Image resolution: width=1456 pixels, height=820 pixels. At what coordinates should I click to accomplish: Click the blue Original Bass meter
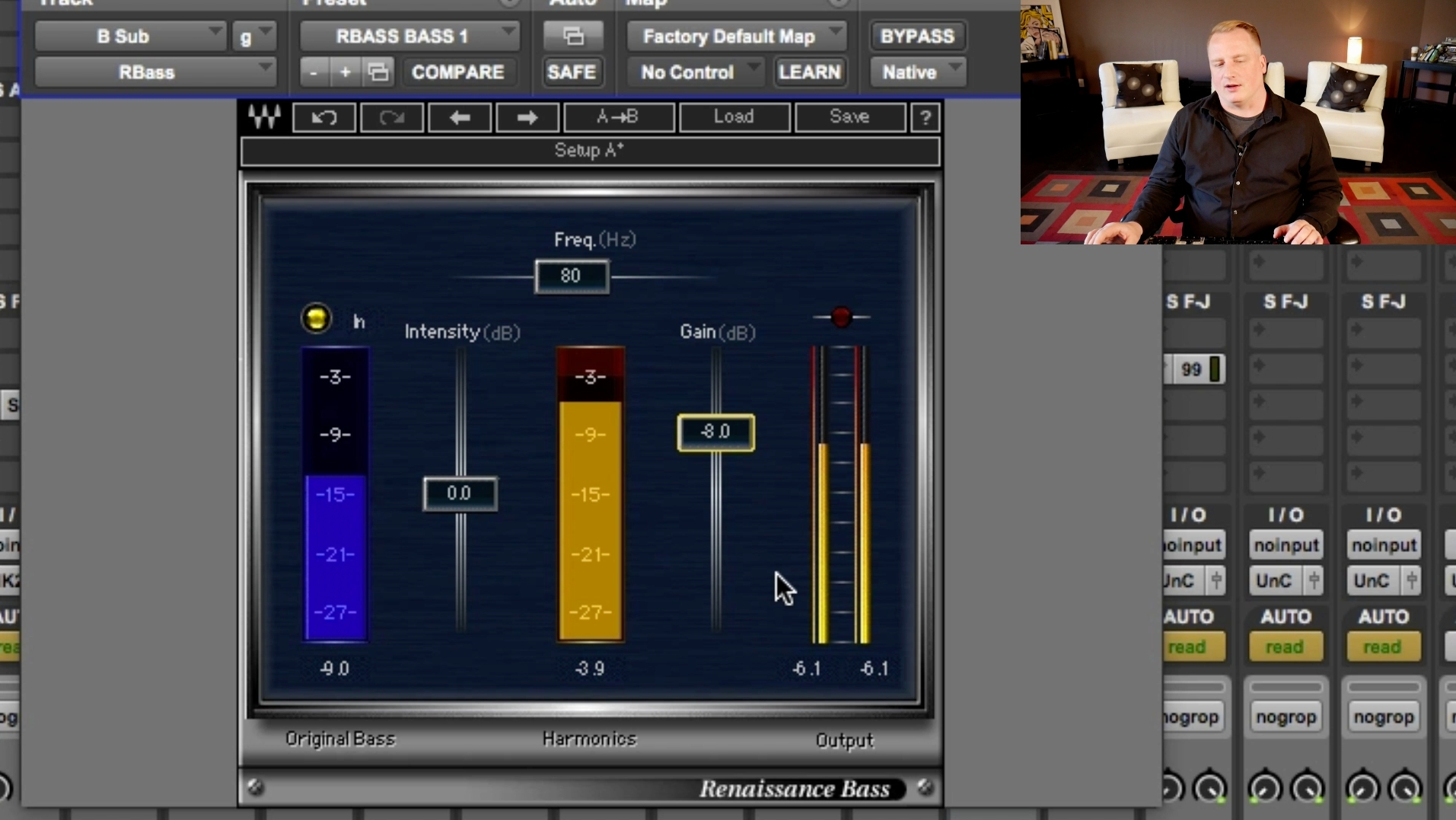(x=335, y=495)
